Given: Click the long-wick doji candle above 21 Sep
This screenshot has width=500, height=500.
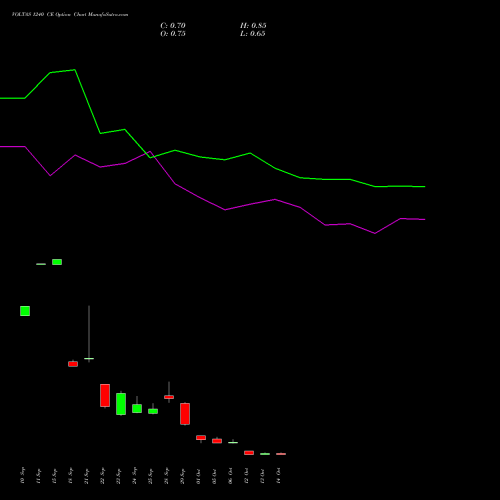Looking at the screenshot, I should point(89,359).
